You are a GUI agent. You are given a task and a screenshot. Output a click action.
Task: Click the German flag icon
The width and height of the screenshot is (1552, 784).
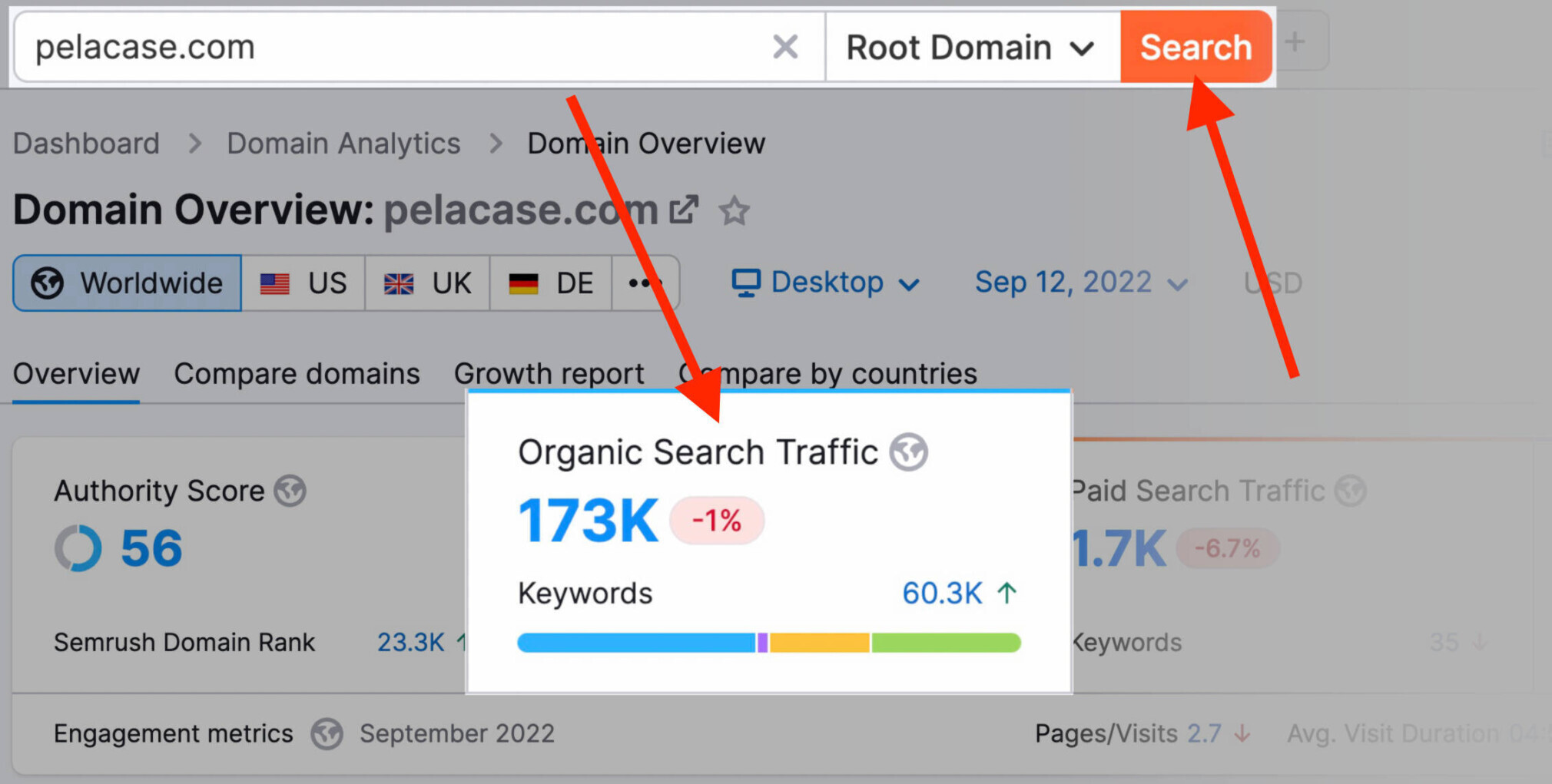coord(523,284)
